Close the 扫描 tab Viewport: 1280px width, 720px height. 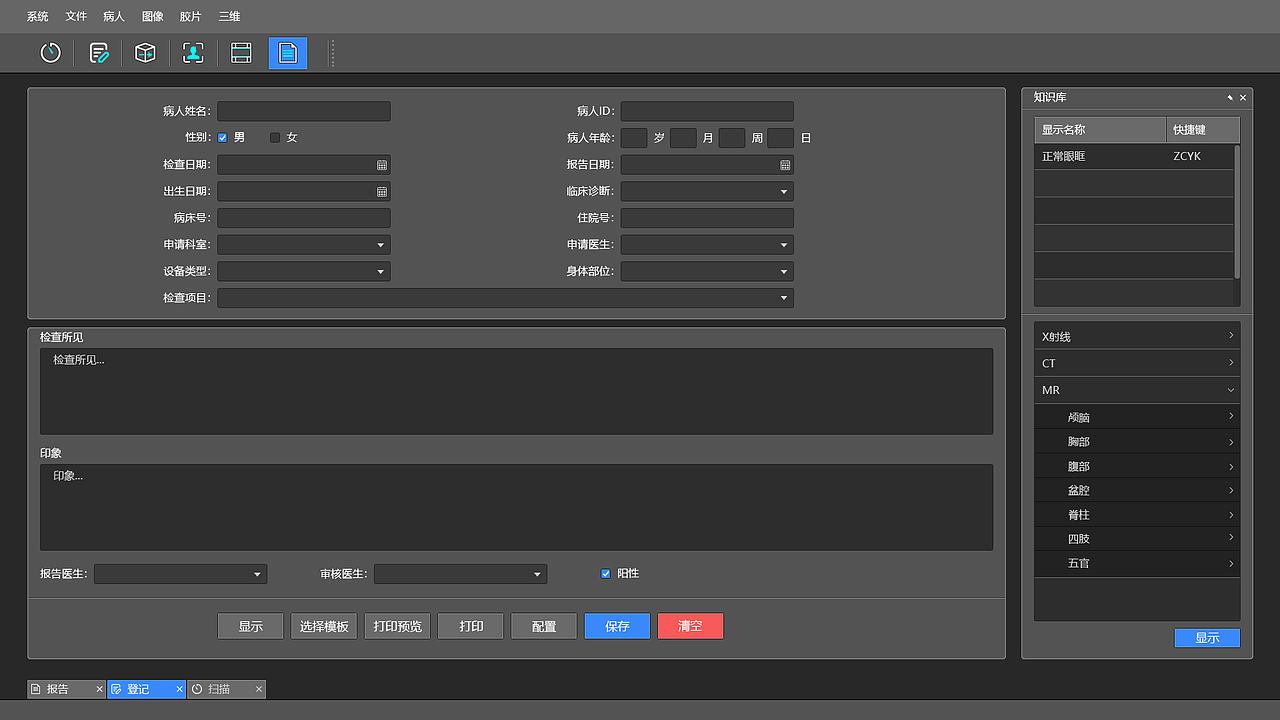(259, 689)
